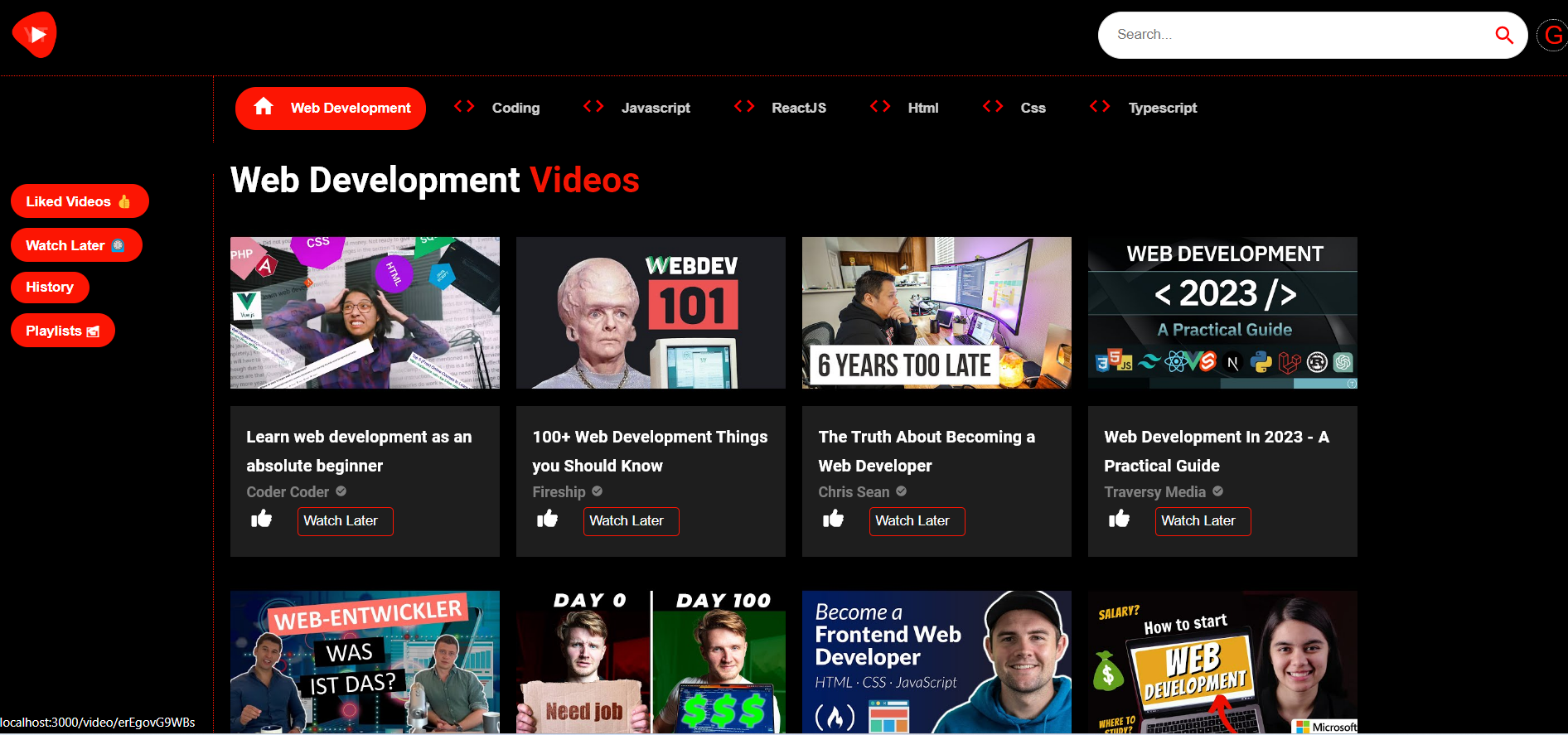Screen dimensions: 1568x735
Task: Open title 'The Truth About Becoming a Web Developer'
Action: [927, 451]
